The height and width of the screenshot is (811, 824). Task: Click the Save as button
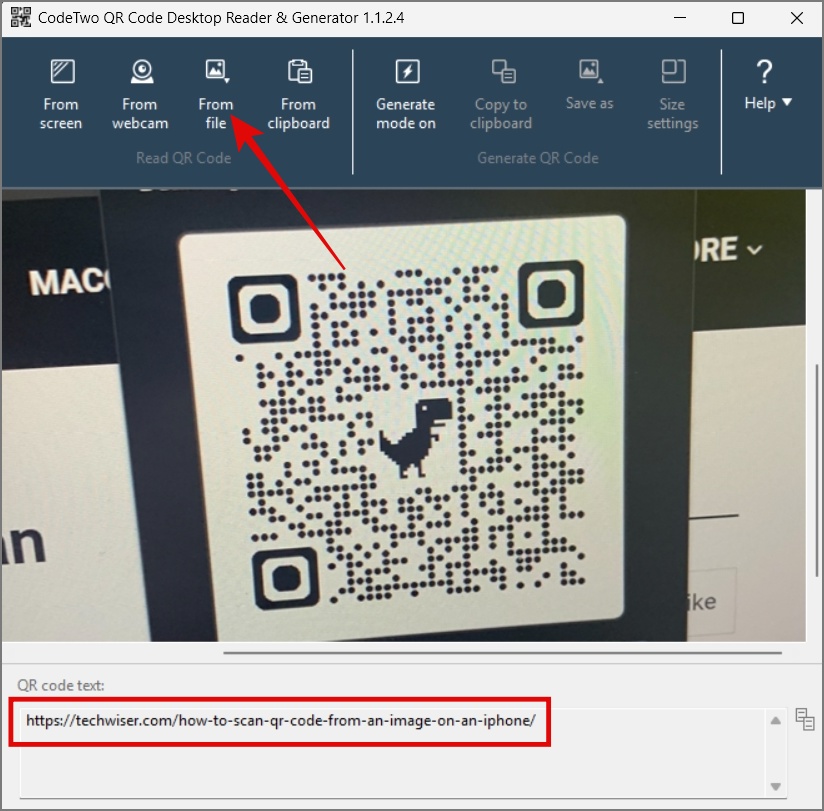coord(590,86)
